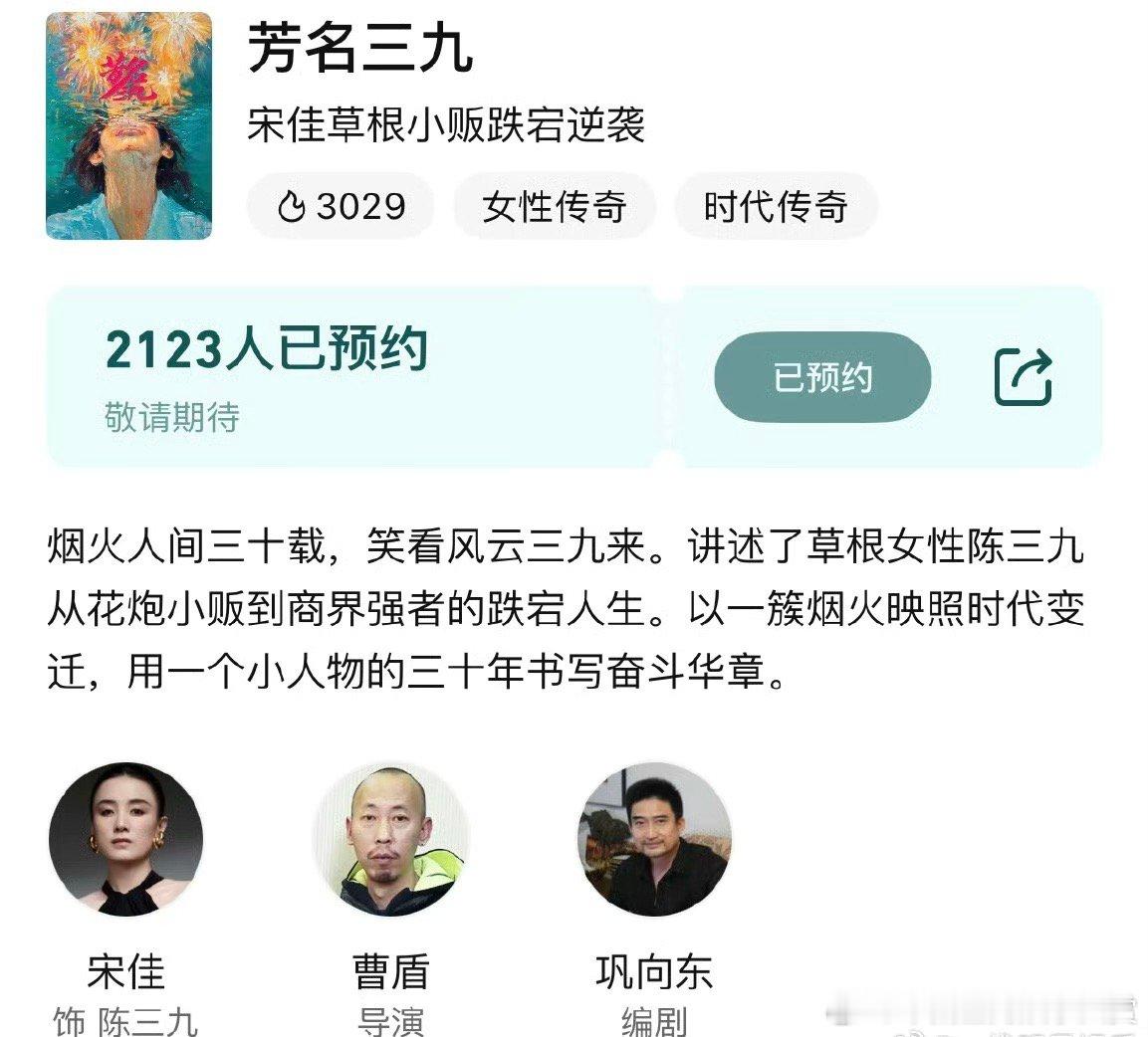The width and height of the screenshot is (1148, 1037).
Task: Open screenwriter 巩向东's avatar photo
Action: pos(654,839)
